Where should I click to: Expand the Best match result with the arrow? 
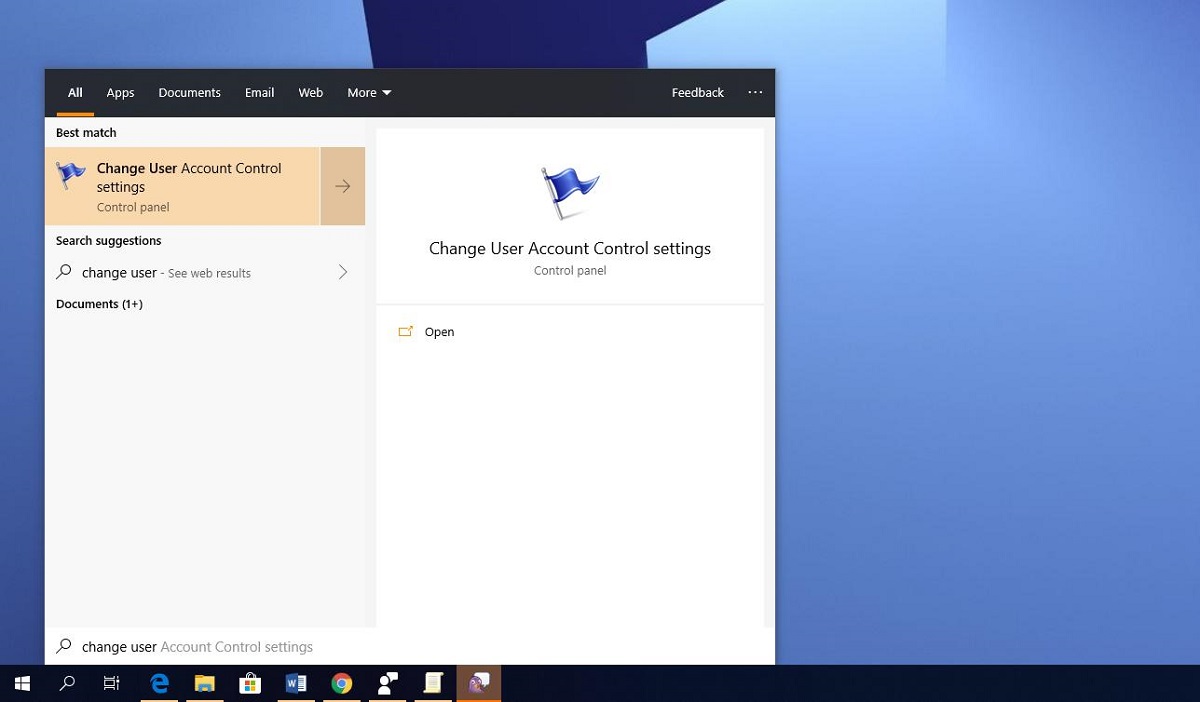tap(343, 186)
